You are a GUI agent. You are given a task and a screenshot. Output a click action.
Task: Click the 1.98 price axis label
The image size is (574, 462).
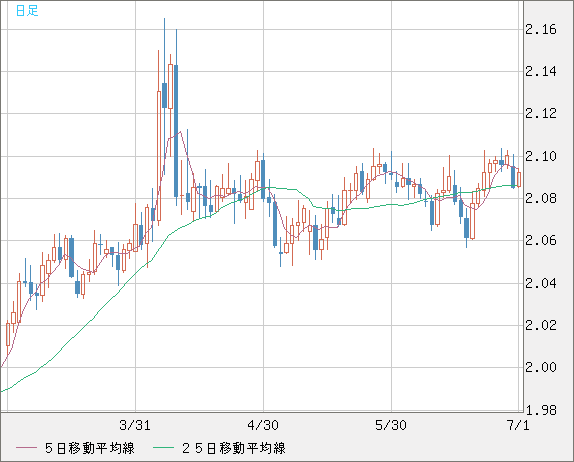541,410
